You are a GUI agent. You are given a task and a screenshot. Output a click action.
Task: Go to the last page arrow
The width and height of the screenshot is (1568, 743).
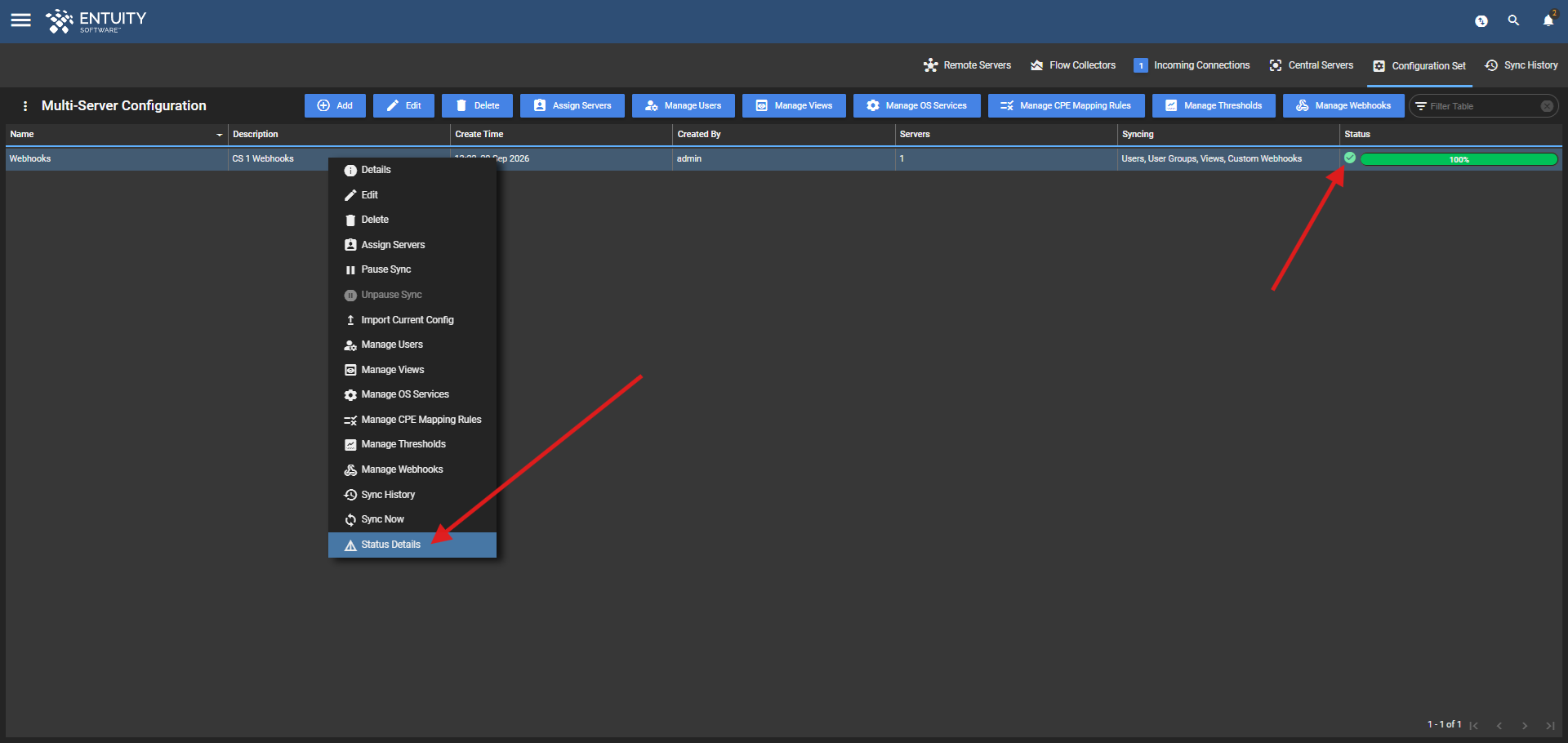coord(1550,725)
